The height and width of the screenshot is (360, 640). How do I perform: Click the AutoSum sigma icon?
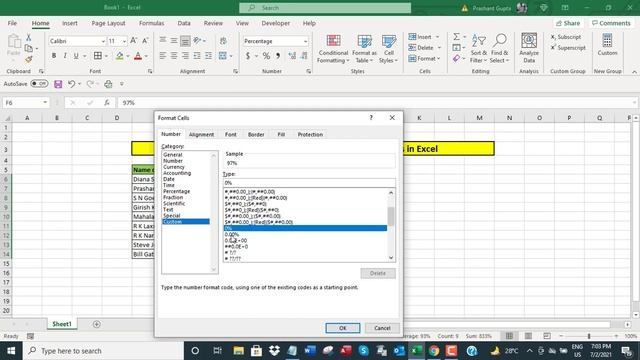(x=456, y=37)
